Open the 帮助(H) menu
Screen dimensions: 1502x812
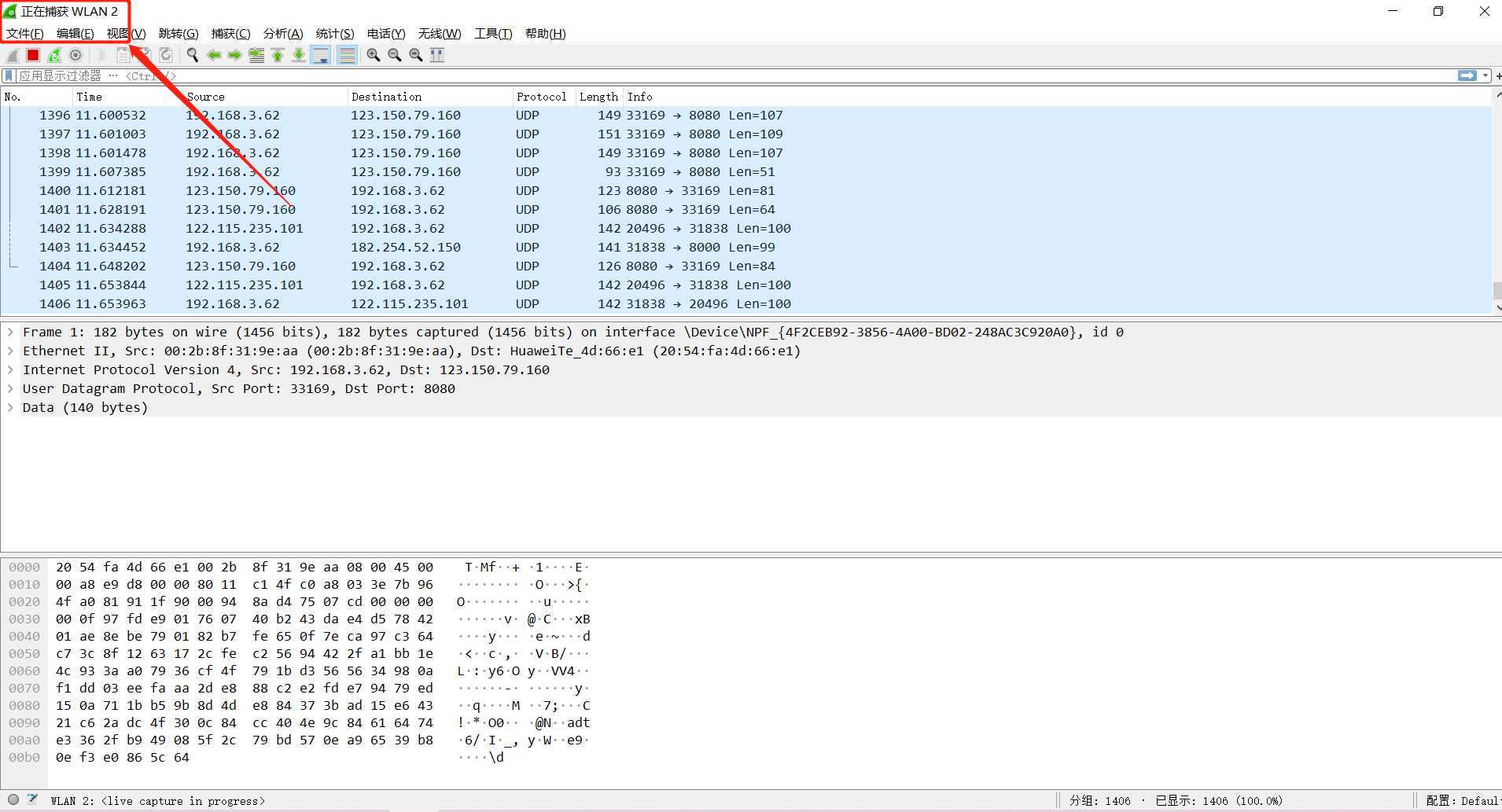click(x=546, y=33)
